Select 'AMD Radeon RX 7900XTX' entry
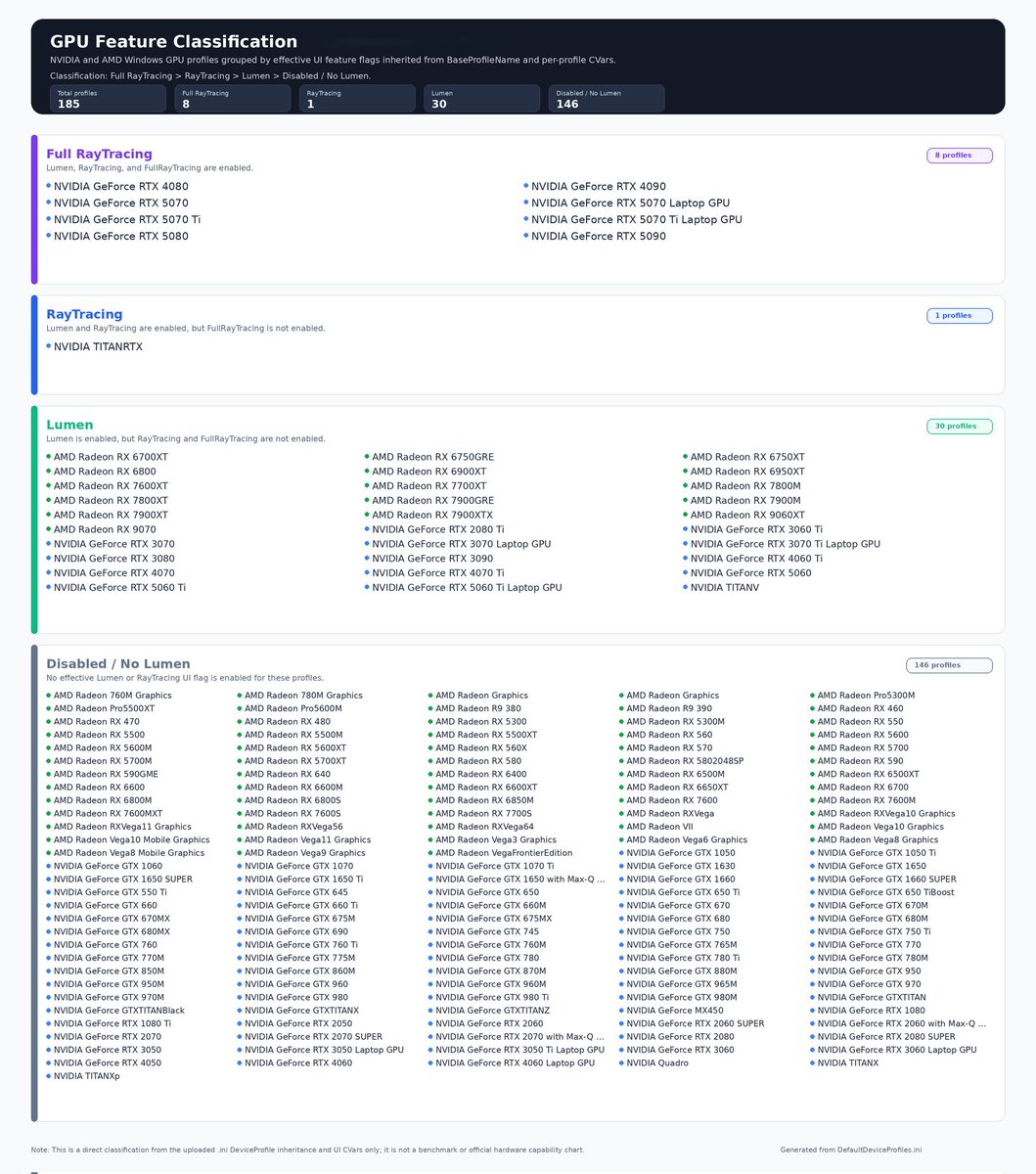Viewport: 1036px width, 1174px height. (428, 515)
